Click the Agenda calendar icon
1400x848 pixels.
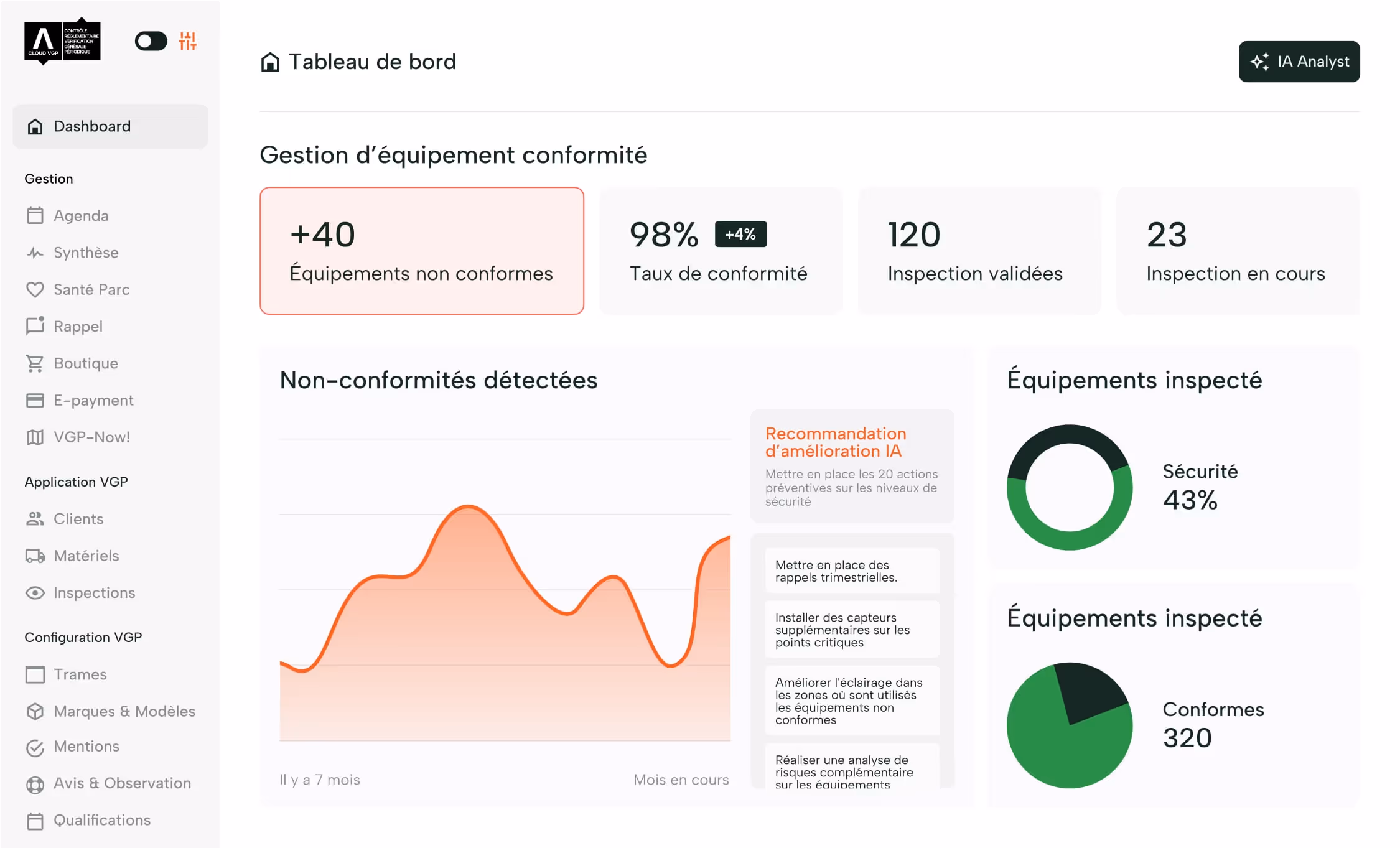coord(35,215)
